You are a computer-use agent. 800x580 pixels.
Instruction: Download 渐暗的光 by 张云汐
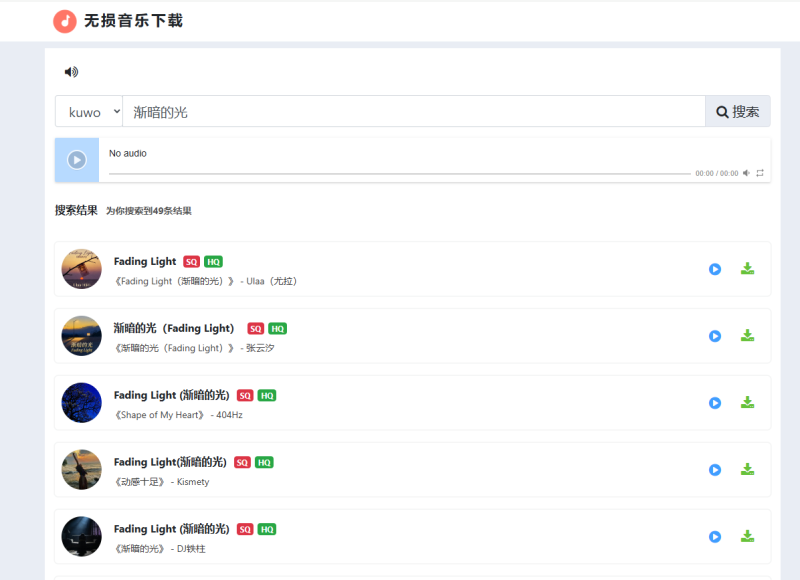click(748, 336)
